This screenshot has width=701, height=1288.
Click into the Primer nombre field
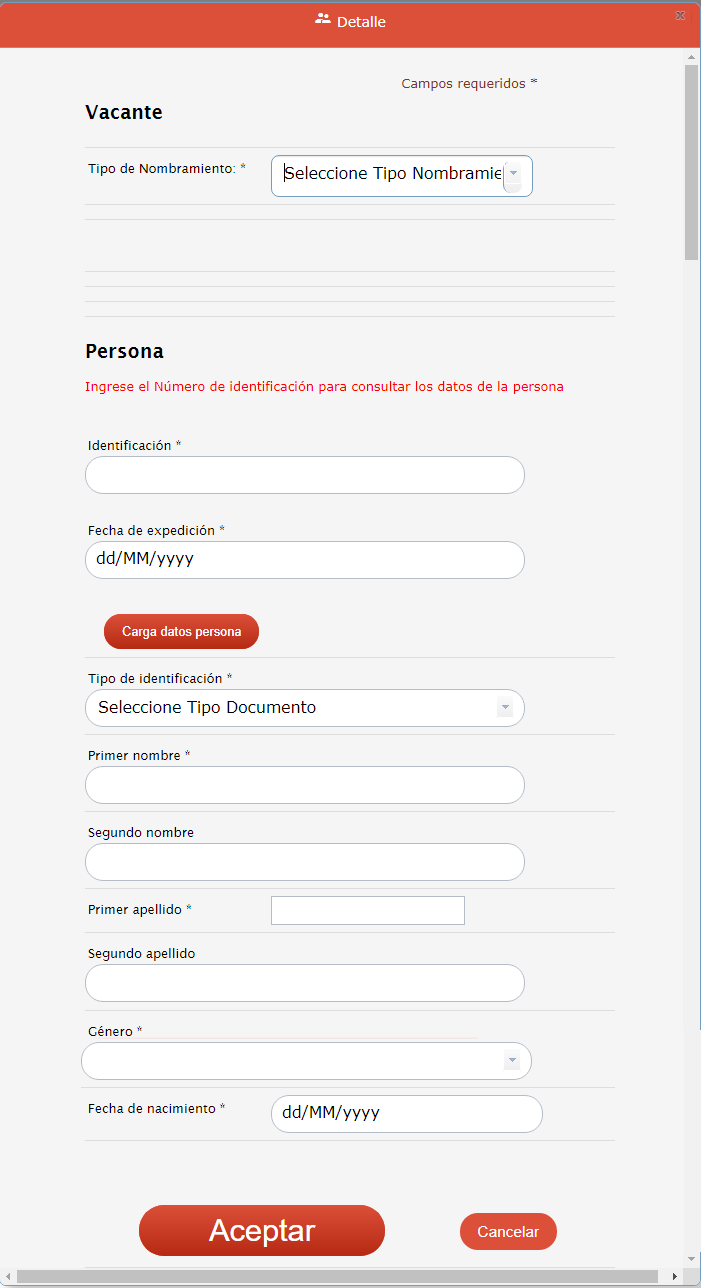click(305, 785)
